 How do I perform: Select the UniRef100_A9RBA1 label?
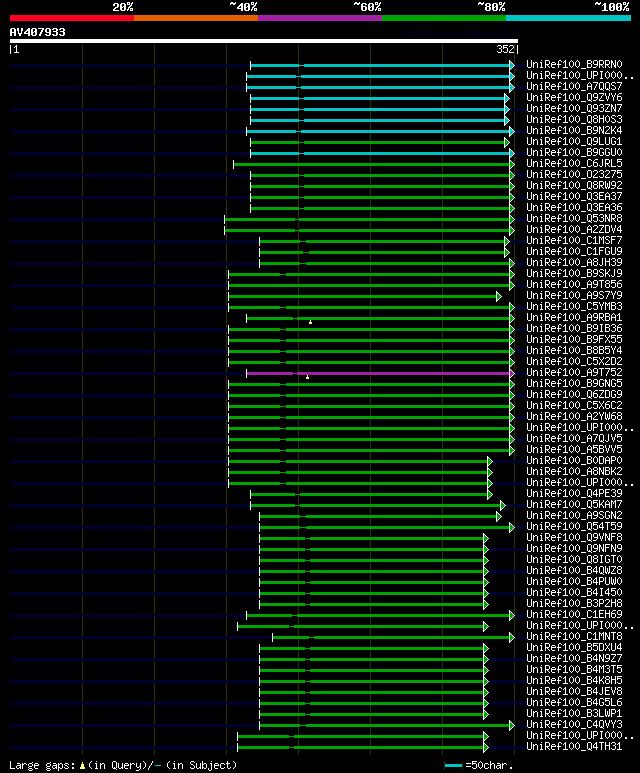click(x=574, y=317)
